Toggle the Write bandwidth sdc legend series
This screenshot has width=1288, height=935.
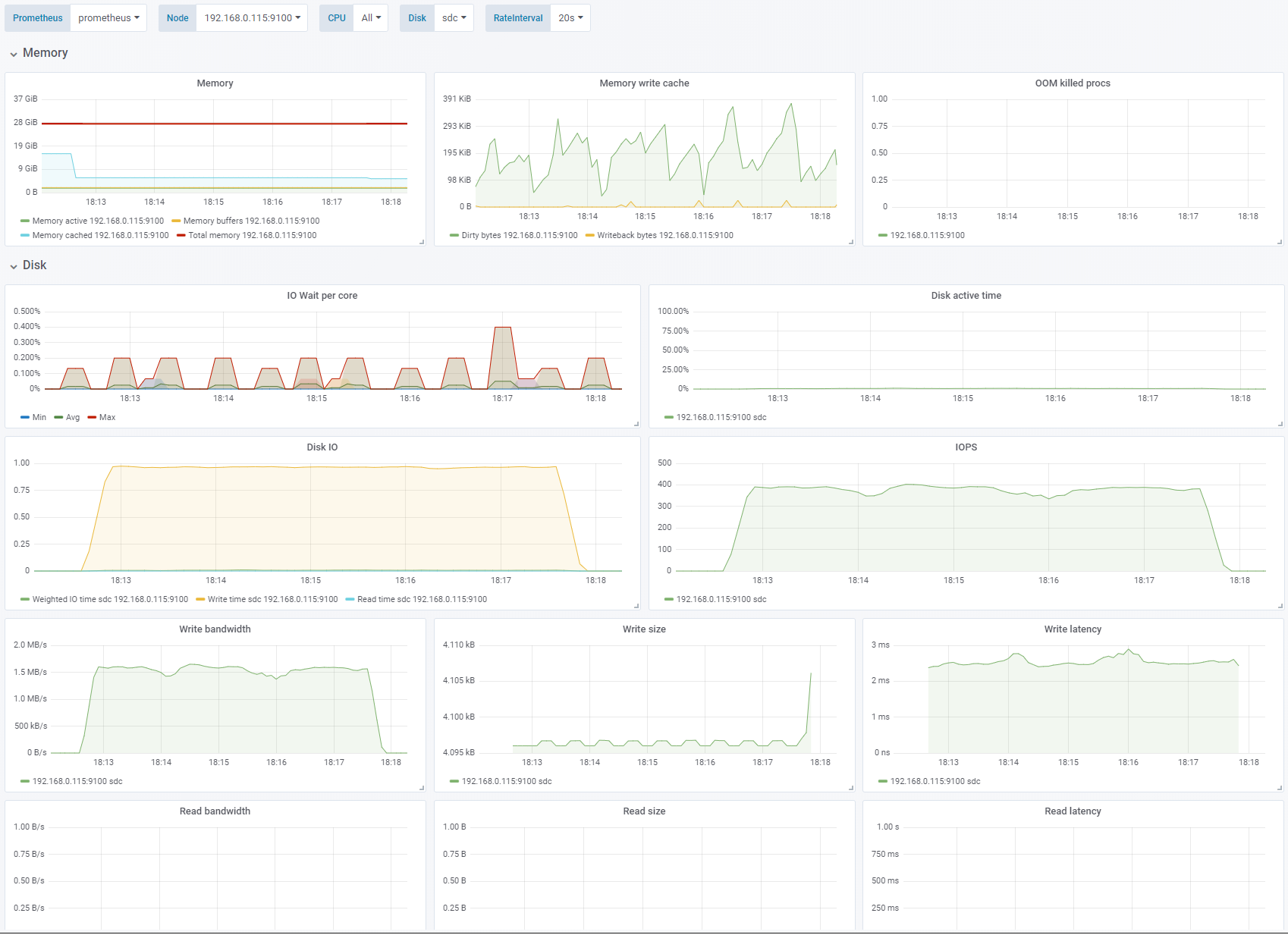tap(72, 782)
